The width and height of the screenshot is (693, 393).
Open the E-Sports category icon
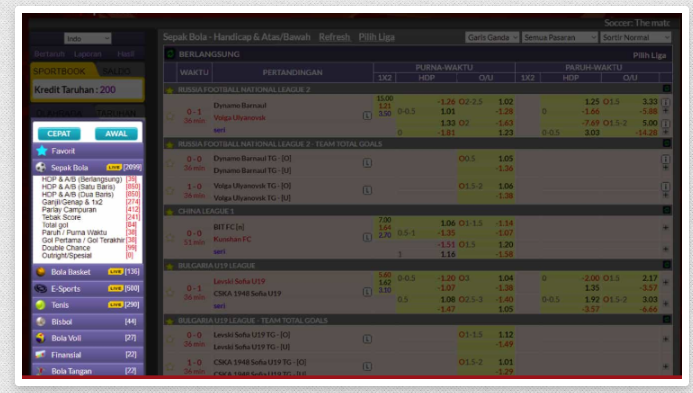pos(41,289)
